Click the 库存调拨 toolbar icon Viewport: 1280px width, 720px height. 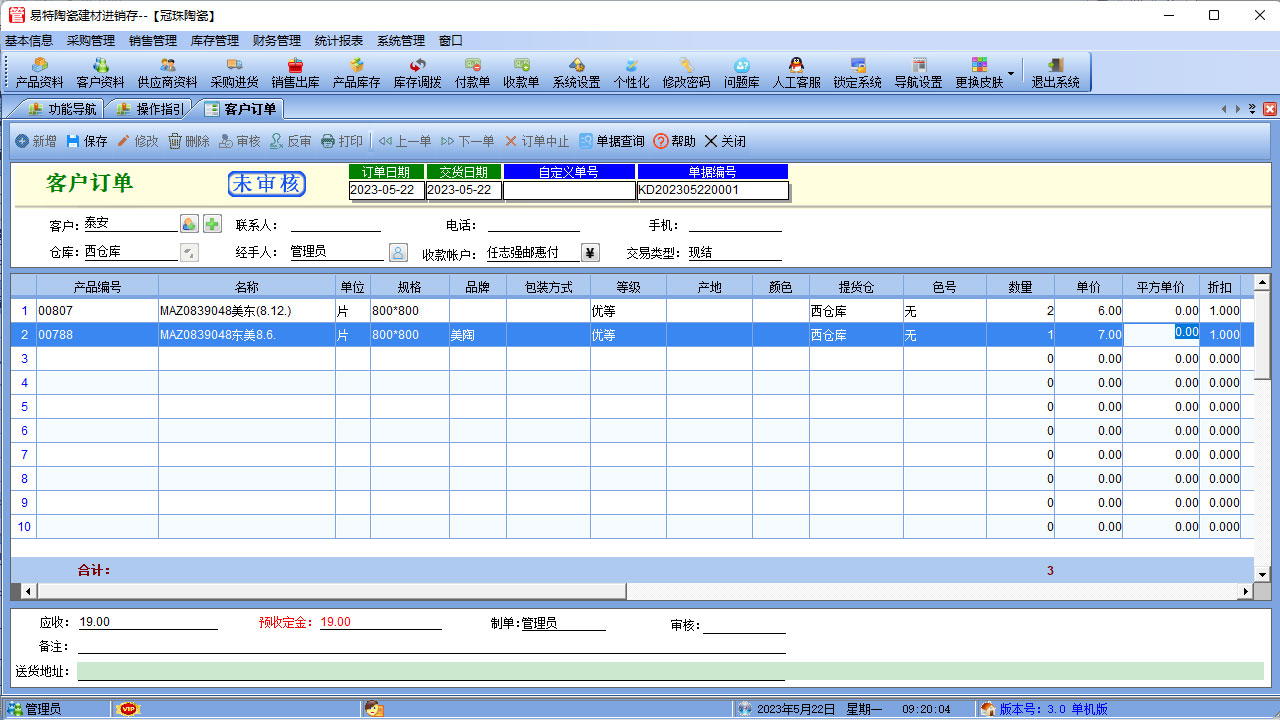(x=417, y=72)
